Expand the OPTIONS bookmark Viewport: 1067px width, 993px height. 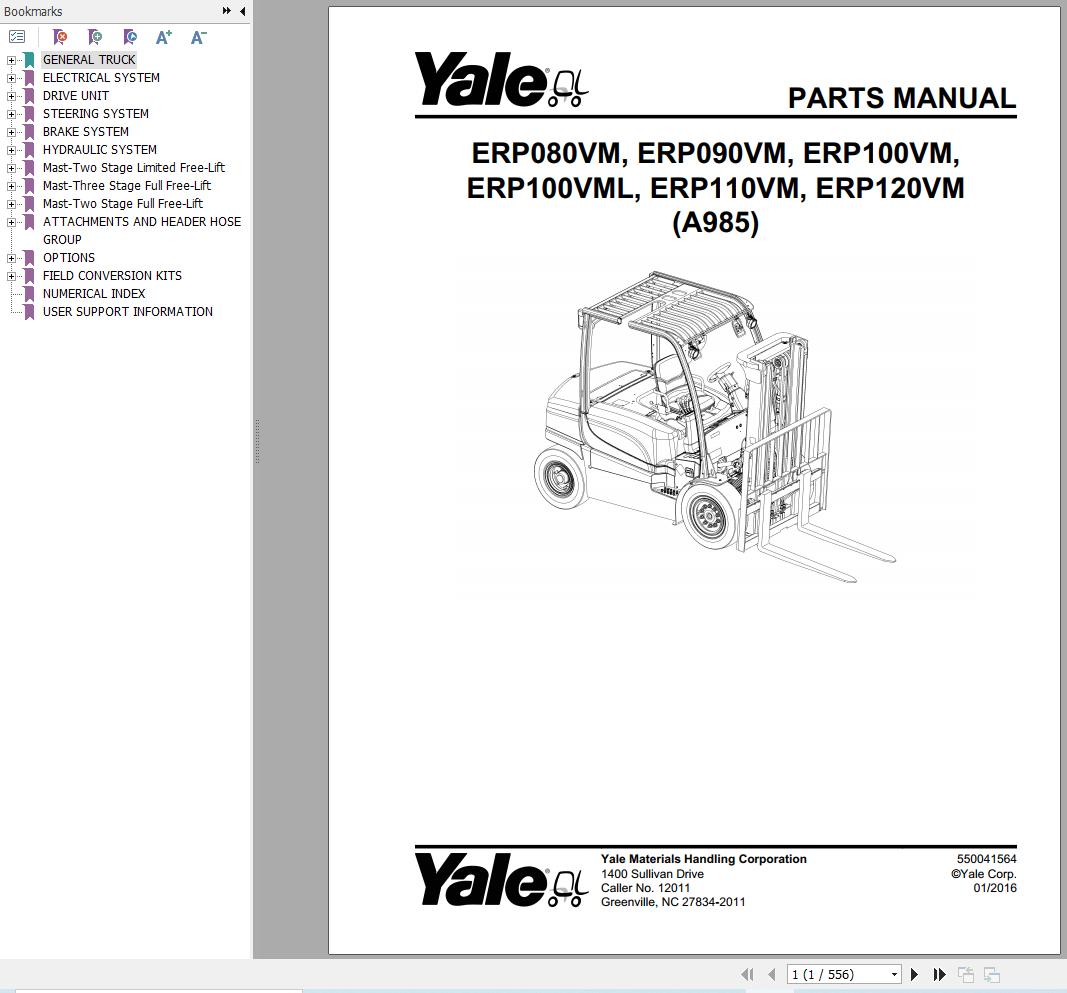10,257
